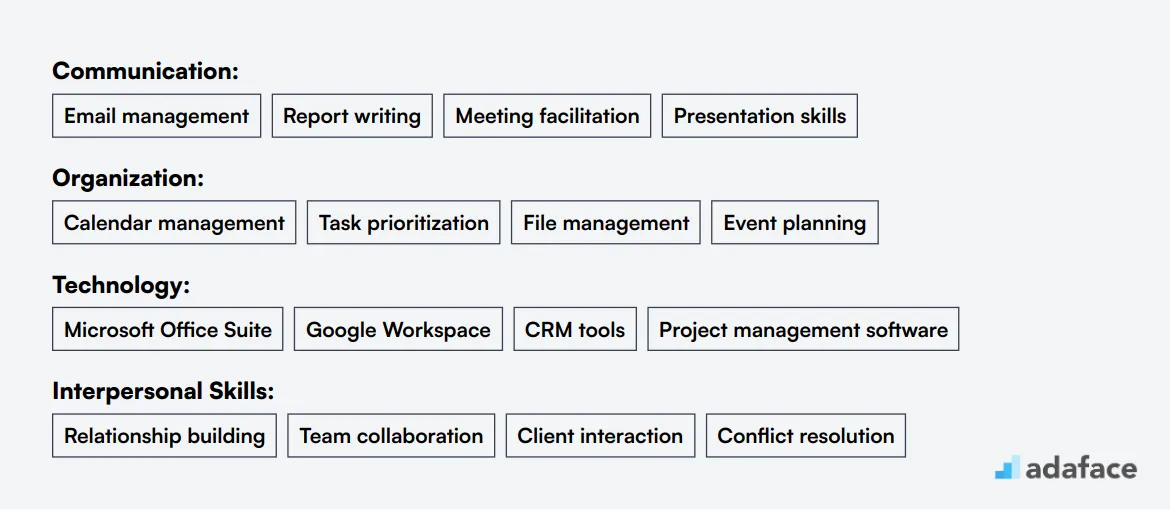1170x510 pixels.
Task: Click the Technology heading
Action: tap(122, 285)
